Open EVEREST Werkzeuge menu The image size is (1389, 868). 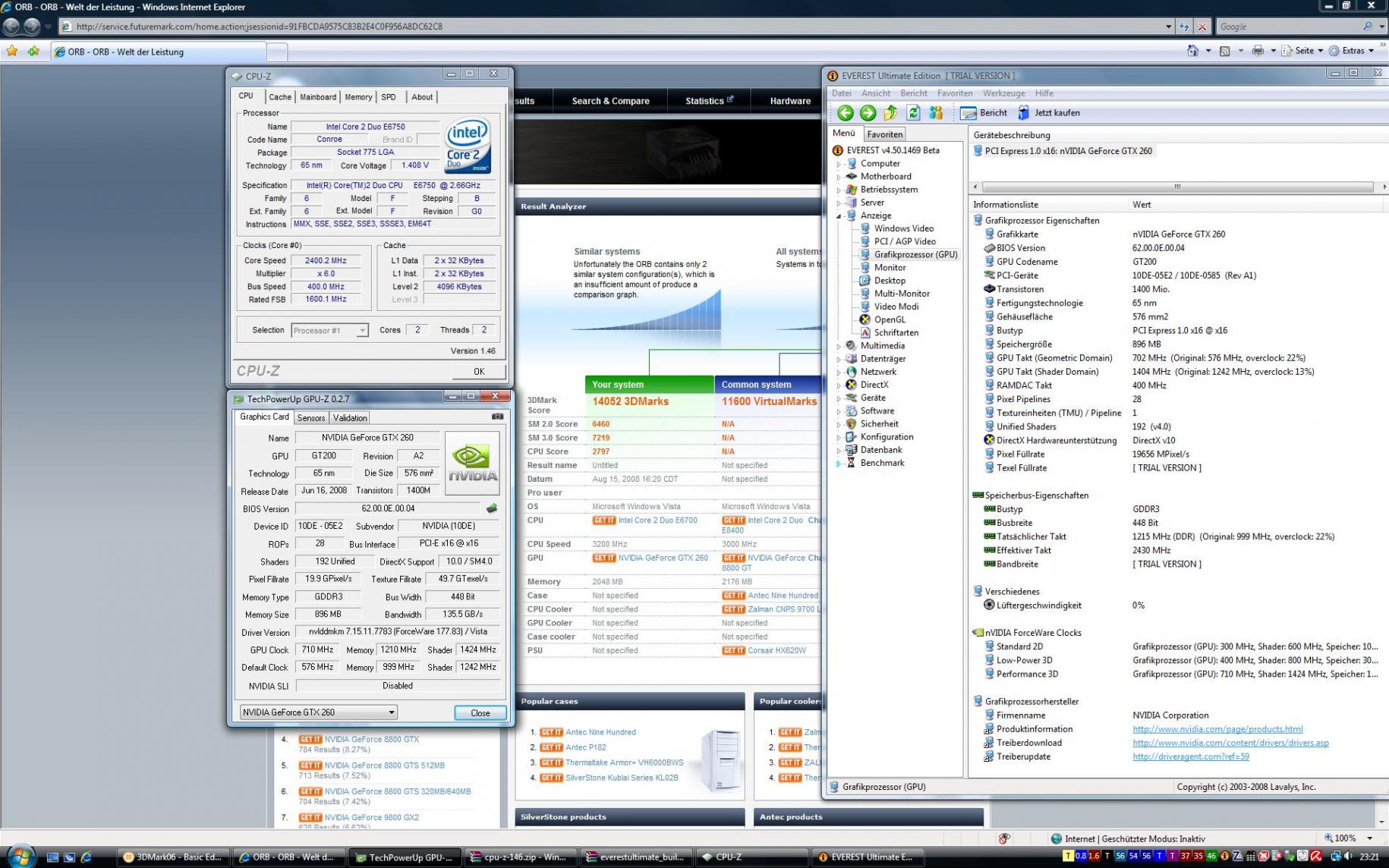1003,93
